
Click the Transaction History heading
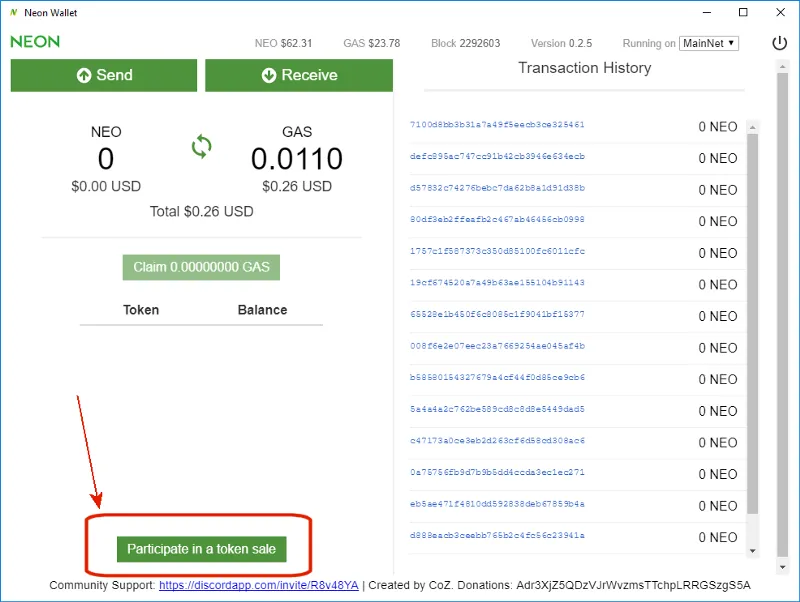click(585, 68)
